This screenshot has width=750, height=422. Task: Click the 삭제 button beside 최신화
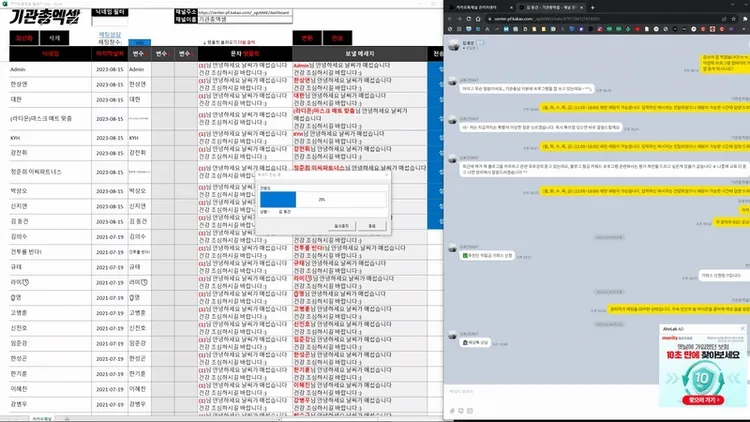tap(54, 38)
